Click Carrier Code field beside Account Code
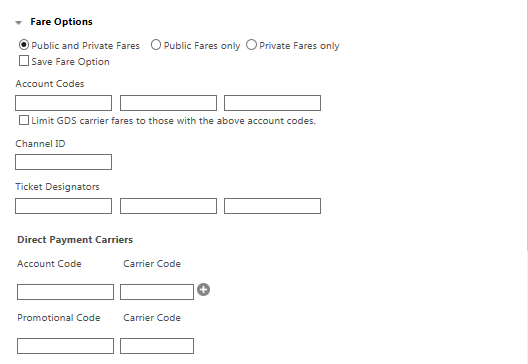This screenshot has width=528, height=364. coord(157,292)
